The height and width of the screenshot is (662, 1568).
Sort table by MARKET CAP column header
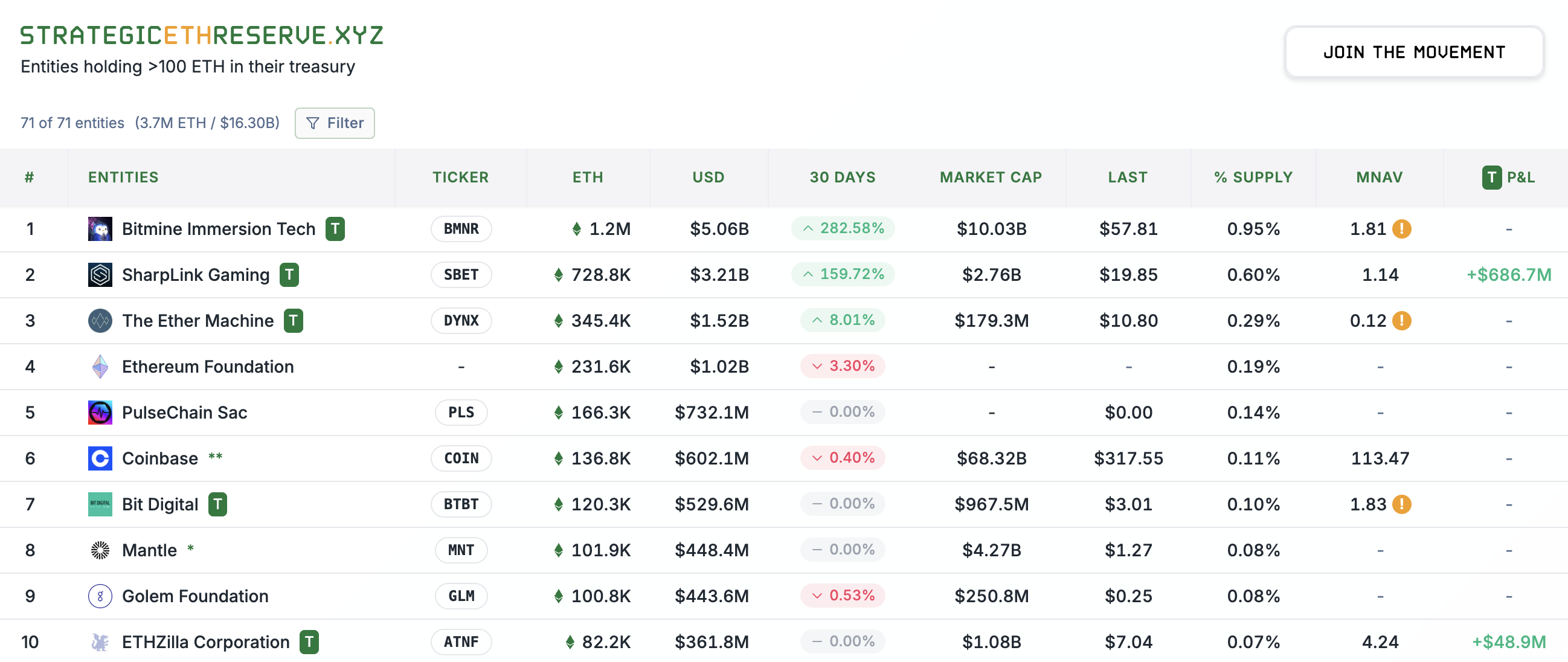tap(991, 177)
